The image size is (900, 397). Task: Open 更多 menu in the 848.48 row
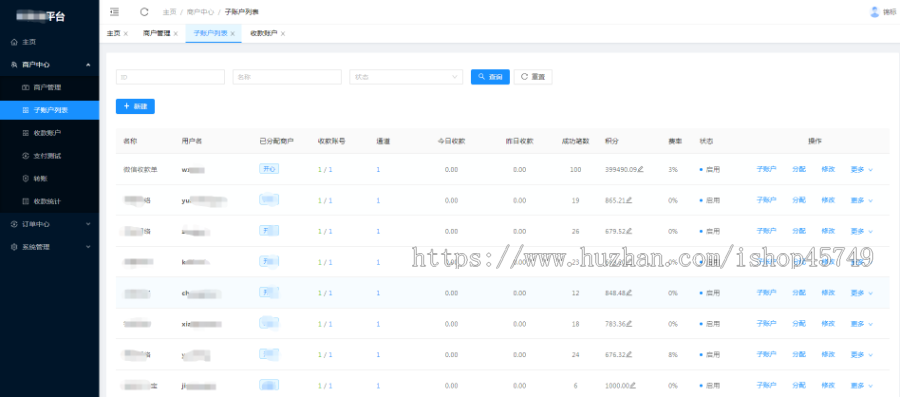click(862, 293)
